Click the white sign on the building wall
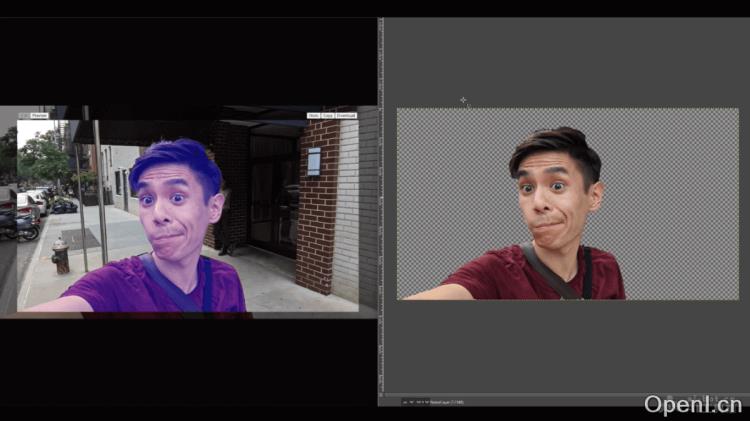The height and width of the screenshot is (421, 750). (314, 161)
